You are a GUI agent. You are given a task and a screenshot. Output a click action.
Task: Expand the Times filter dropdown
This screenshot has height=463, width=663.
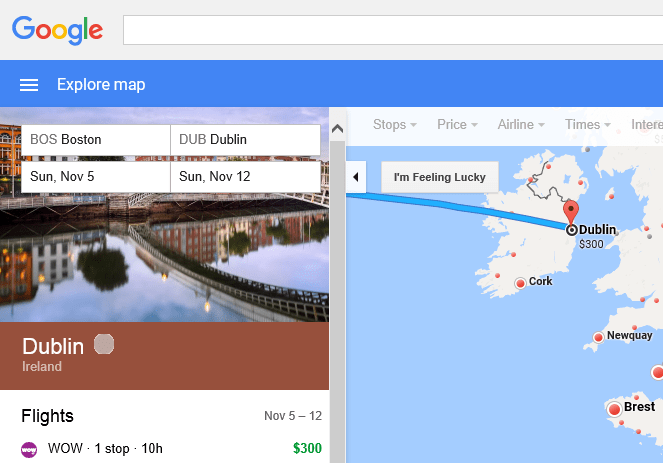(587, 125)
